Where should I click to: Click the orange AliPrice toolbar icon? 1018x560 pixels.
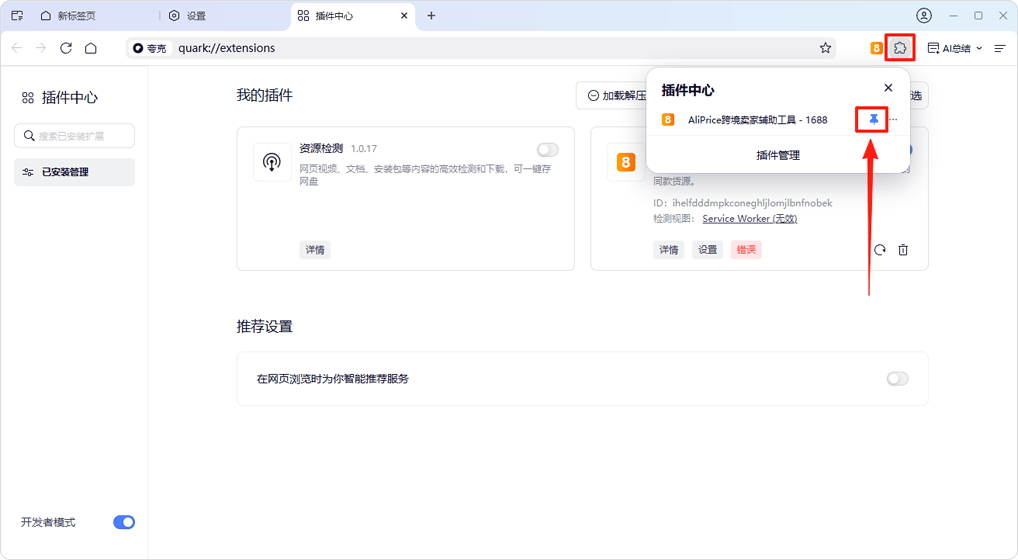876,48
